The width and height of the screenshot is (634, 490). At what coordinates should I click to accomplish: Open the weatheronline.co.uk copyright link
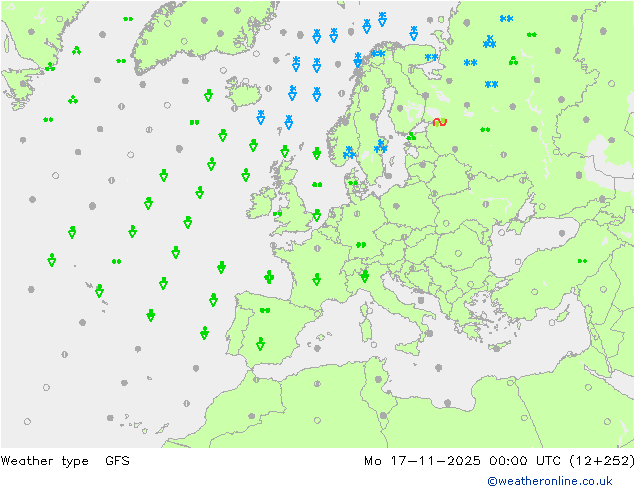[549, 481]
